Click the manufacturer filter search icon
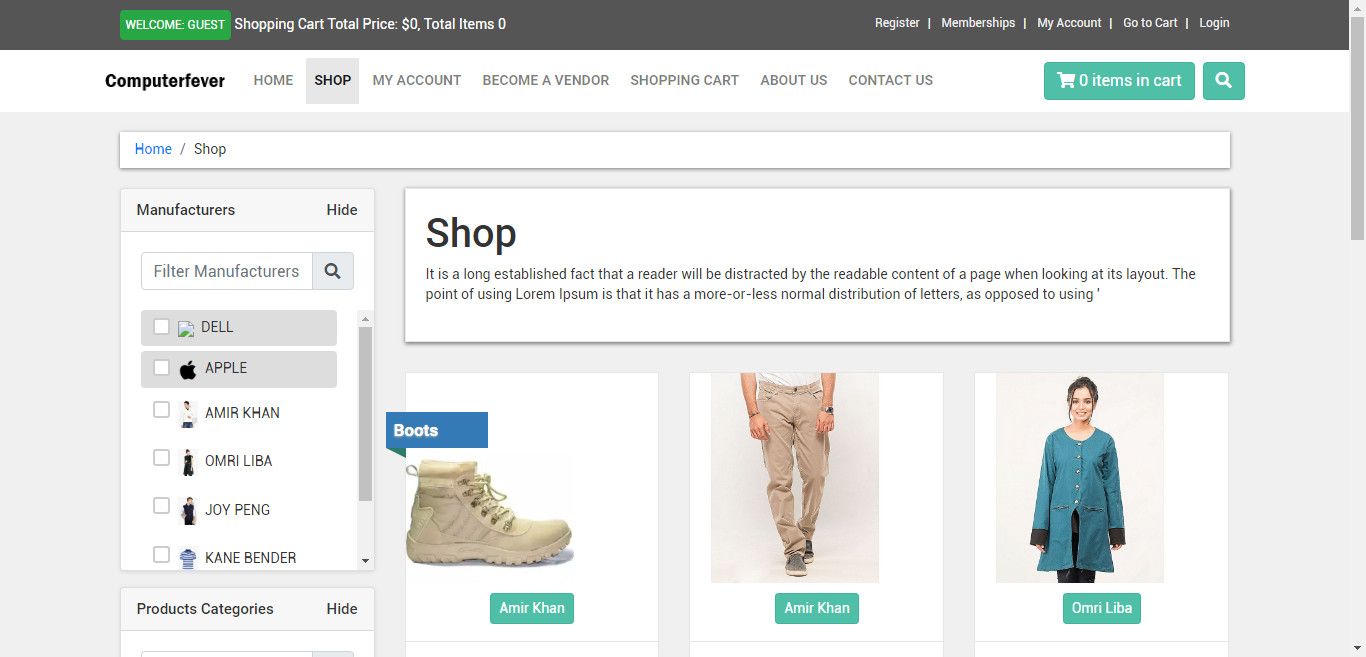1366x657 pixels. (x=333, y=271)
